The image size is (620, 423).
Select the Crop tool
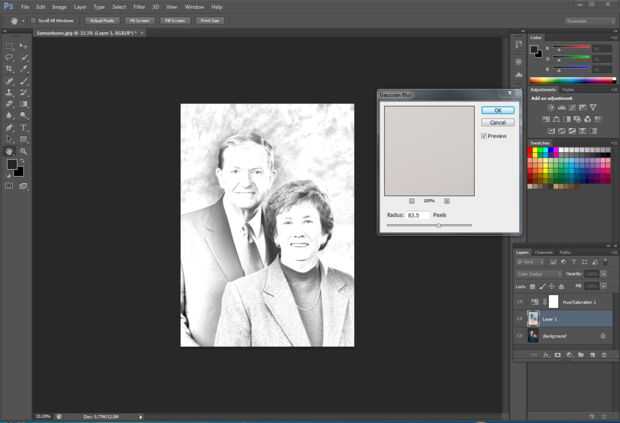tap(9, 69)
